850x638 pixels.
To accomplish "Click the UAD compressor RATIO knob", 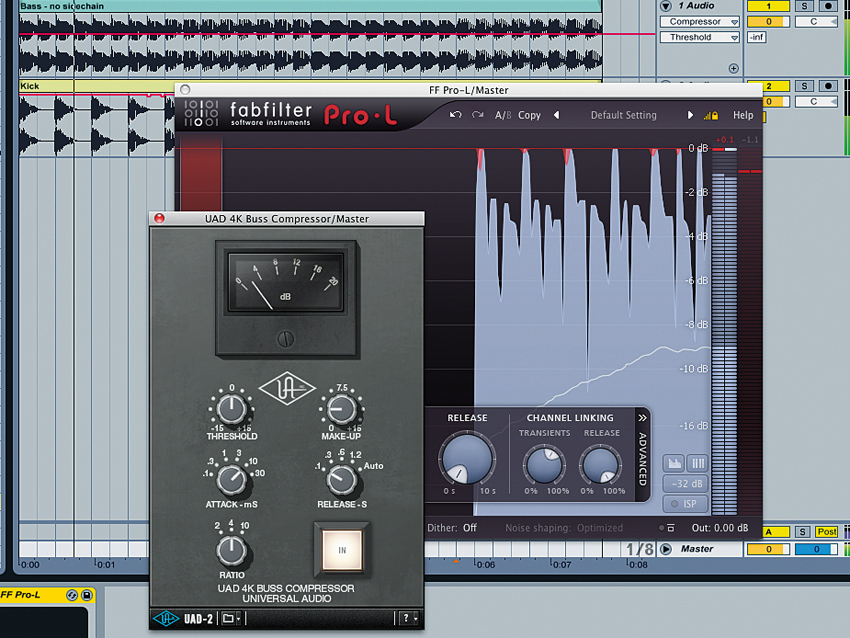I will click(x=231, y=550).
